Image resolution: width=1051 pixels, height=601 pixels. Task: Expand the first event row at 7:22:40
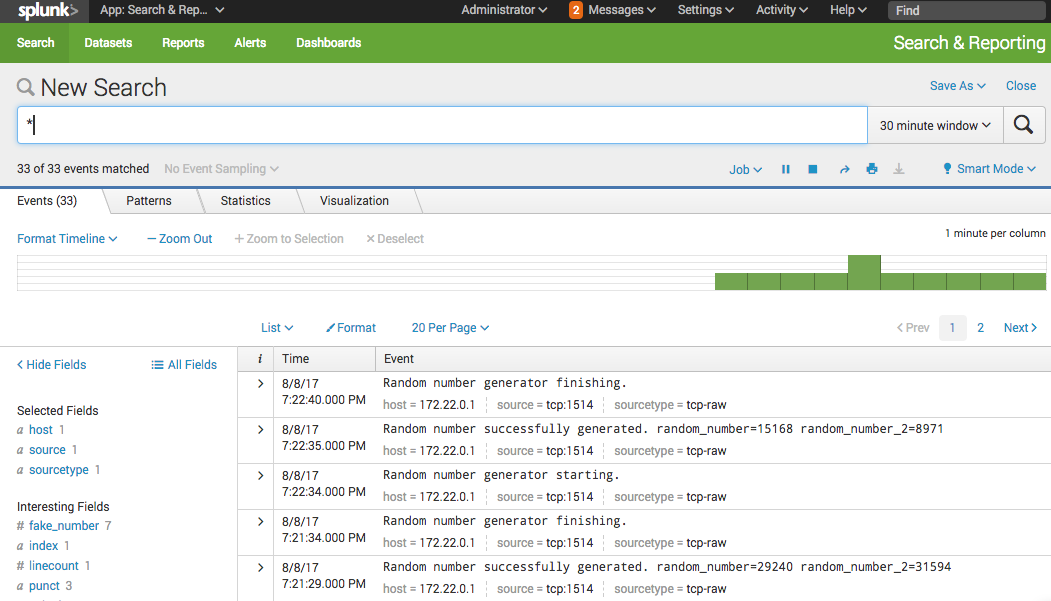260,384
